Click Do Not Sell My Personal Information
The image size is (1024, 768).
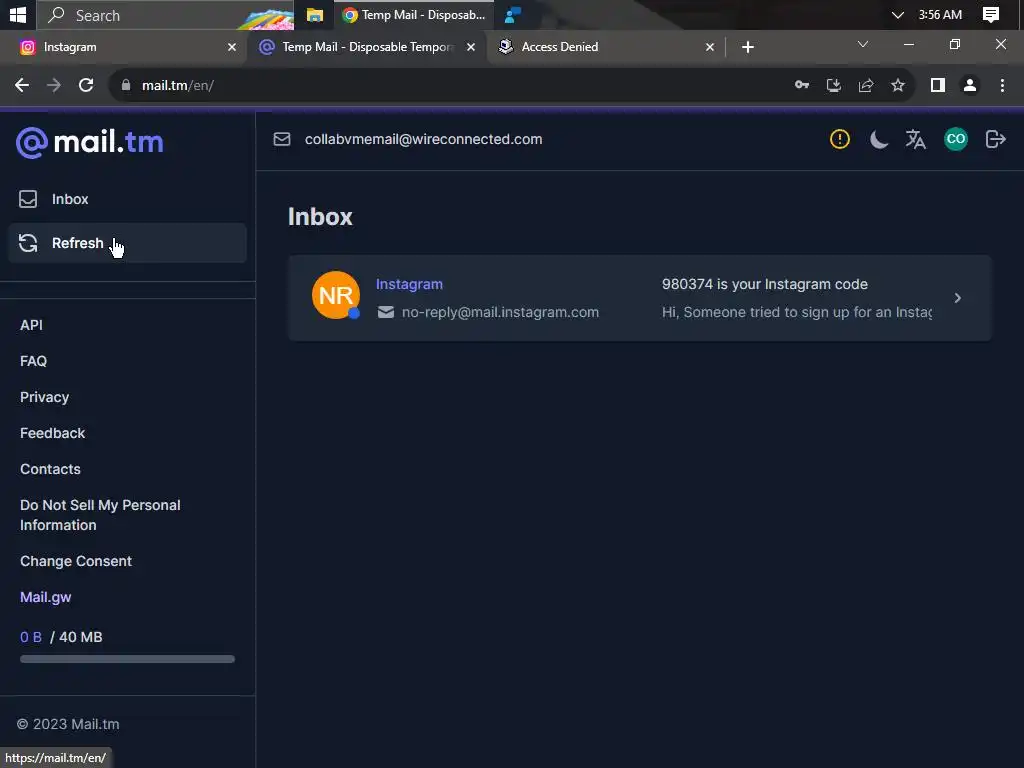click(100, 515)
